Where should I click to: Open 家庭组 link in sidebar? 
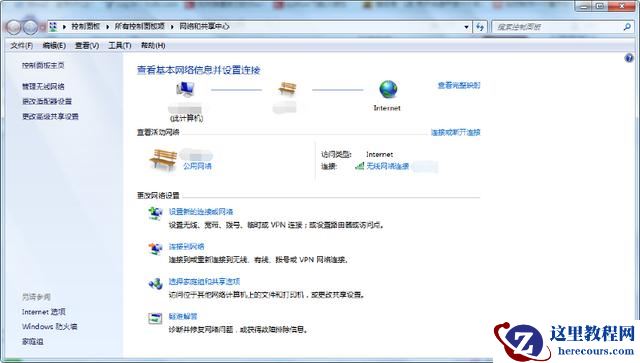coord(33,341)
